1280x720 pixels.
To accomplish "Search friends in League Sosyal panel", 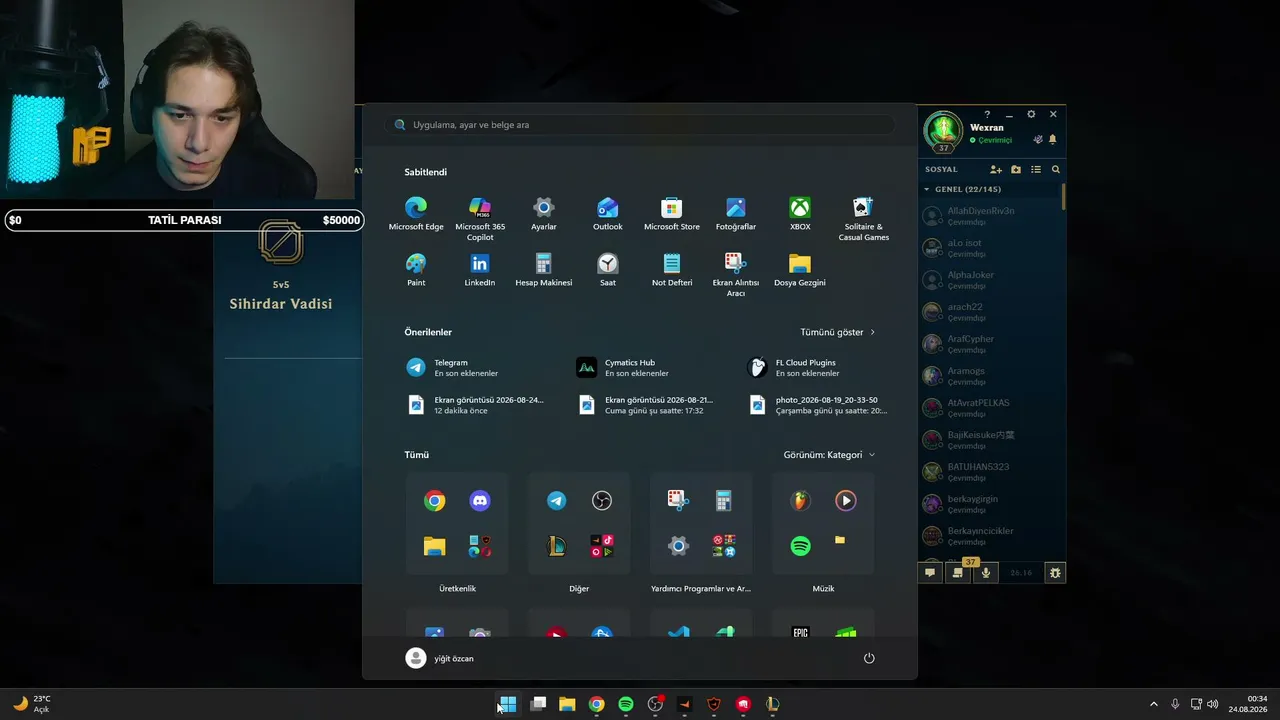I will click(1055, 170).
